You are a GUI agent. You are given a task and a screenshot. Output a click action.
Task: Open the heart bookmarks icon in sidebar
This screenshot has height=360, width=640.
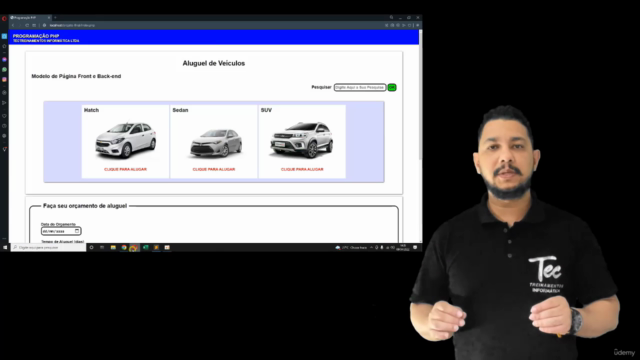pyautogui.click(x=4, y=116)
